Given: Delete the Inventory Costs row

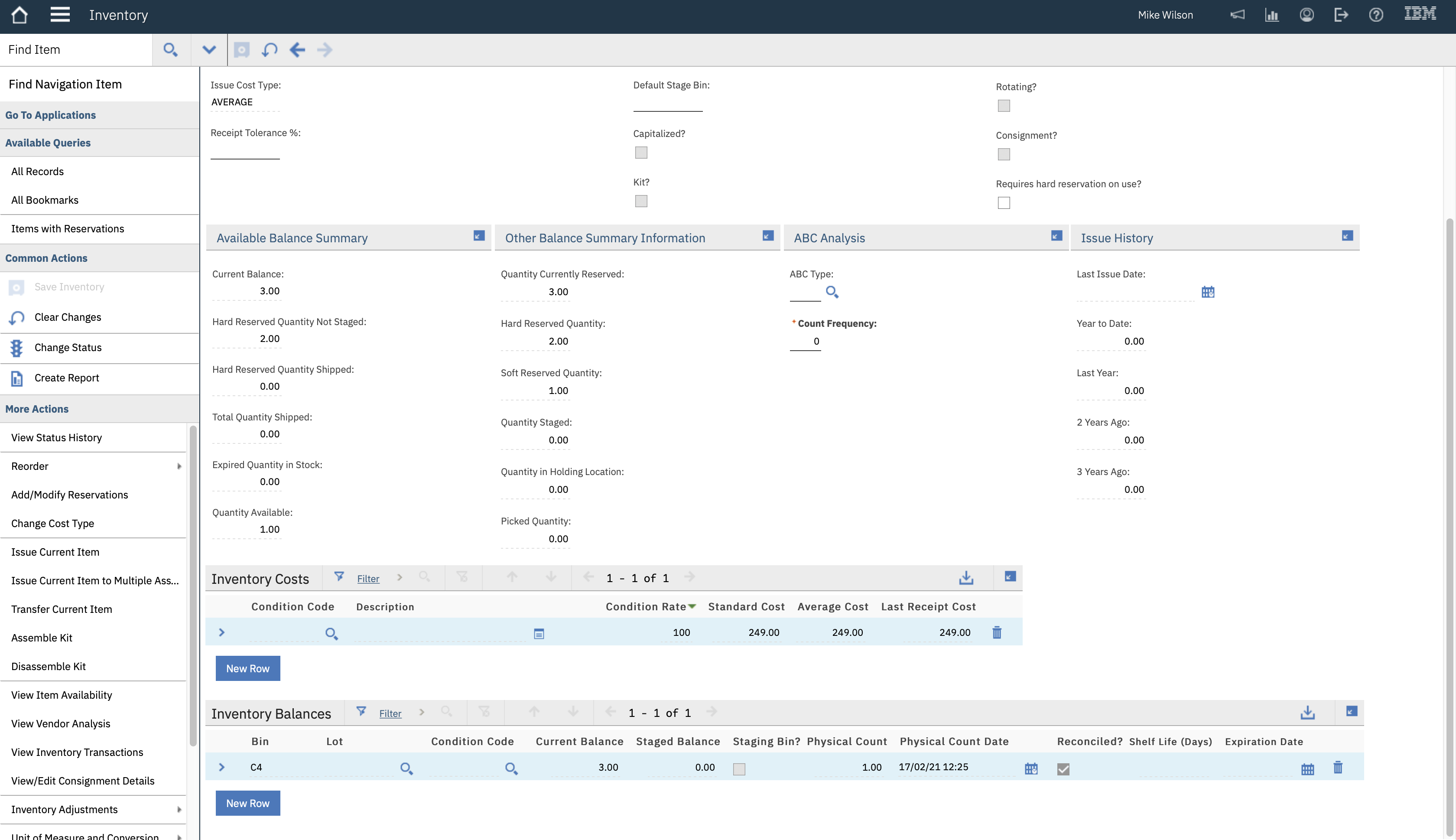Looking at the screenshot, I should (x=996, y=632).
